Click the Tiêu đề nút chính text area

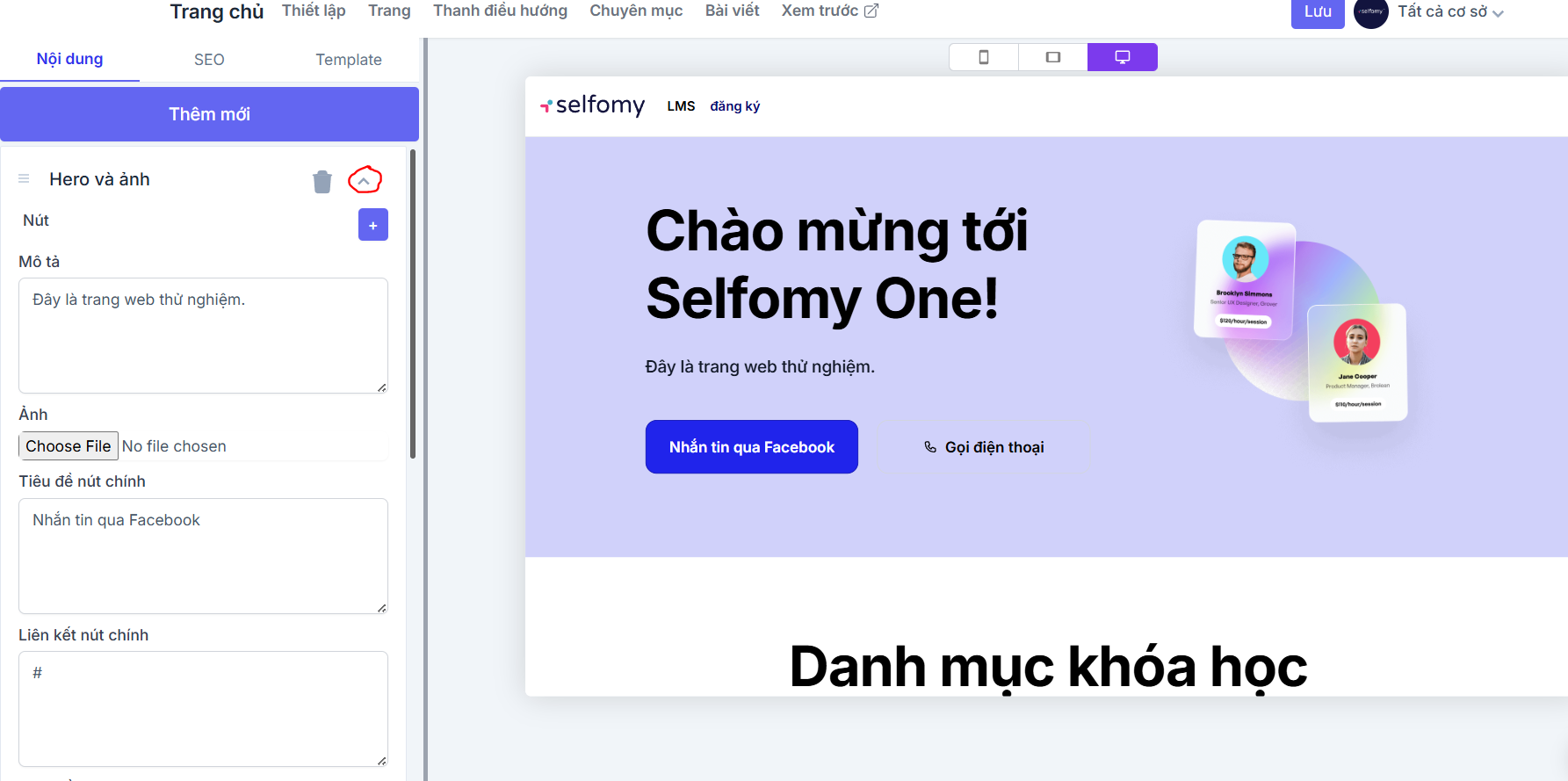pyautogui.click(x=203, y=556)
